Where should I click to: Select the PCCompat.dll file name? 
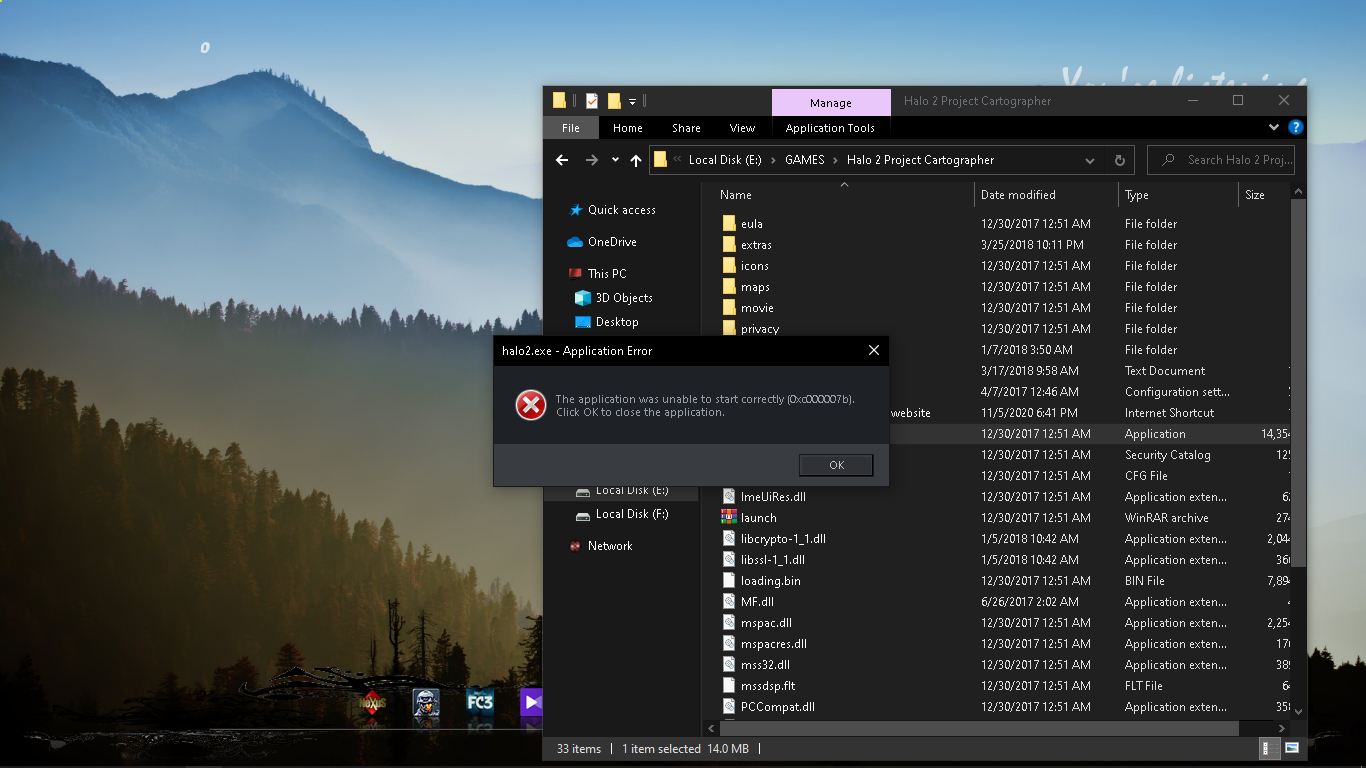click(x=778, y=707)
